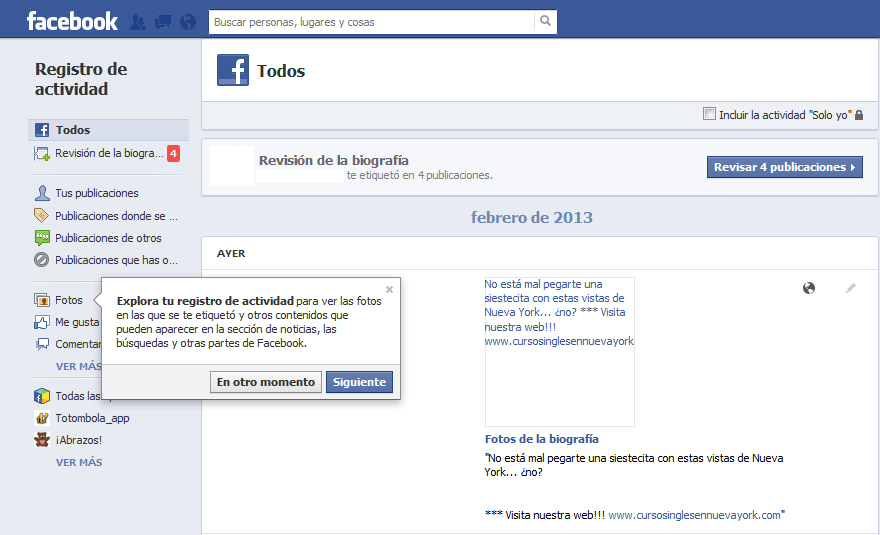
Task: Click the hidden posts circle-slash icon
Action: [42, 260]
